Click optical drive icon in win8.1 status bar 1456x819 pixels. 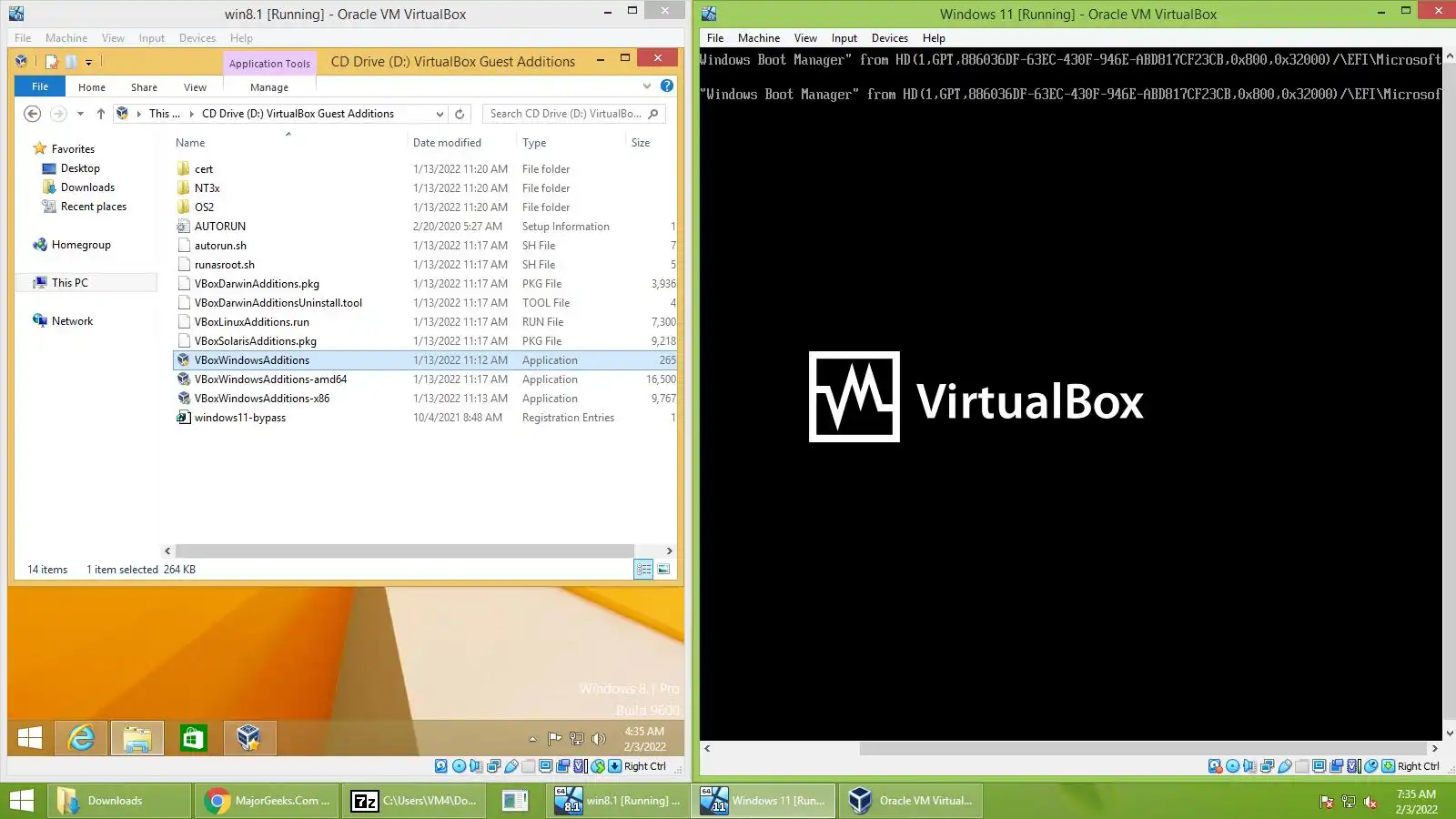tap(459, 766)
